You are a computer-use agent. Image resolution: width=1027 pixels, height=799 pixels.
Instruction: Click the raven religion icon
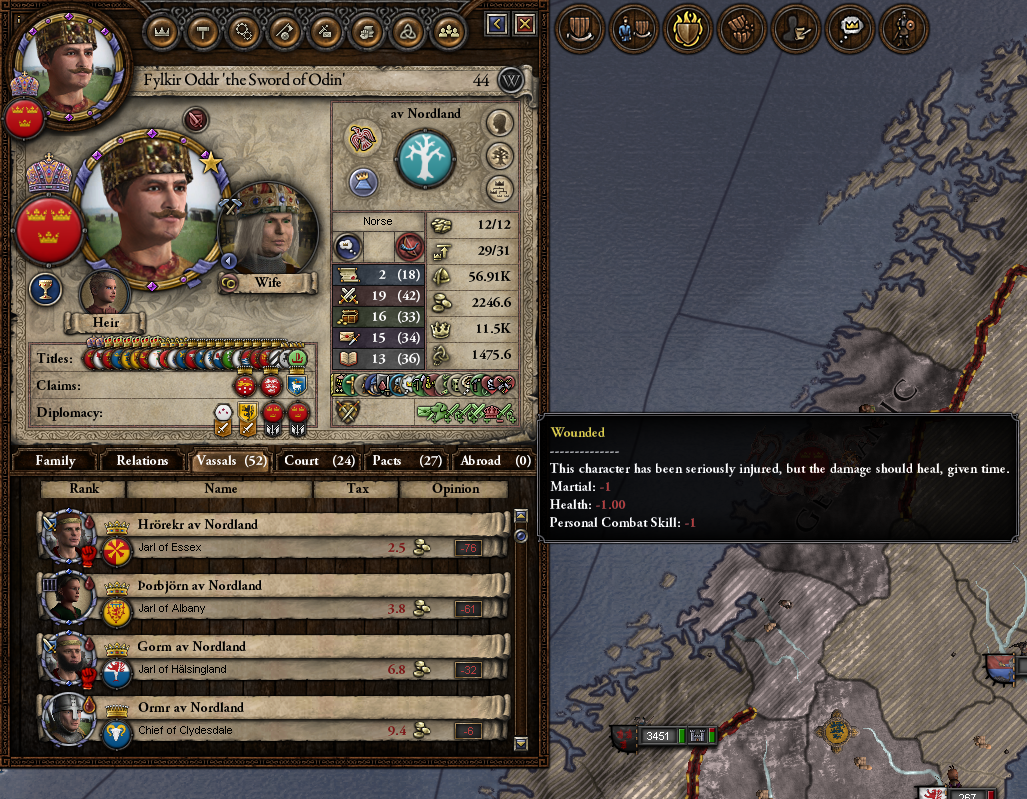point(362,138)
